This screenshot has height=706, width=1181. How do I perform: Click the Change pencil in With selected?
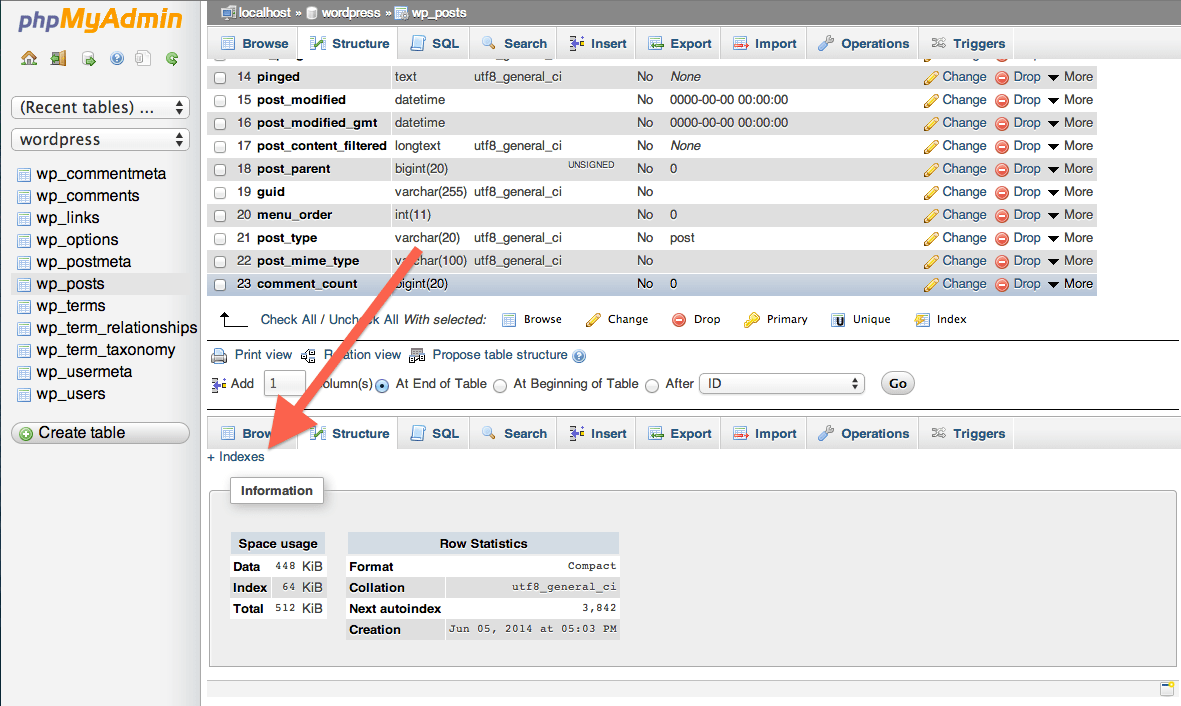pos(593,320)
